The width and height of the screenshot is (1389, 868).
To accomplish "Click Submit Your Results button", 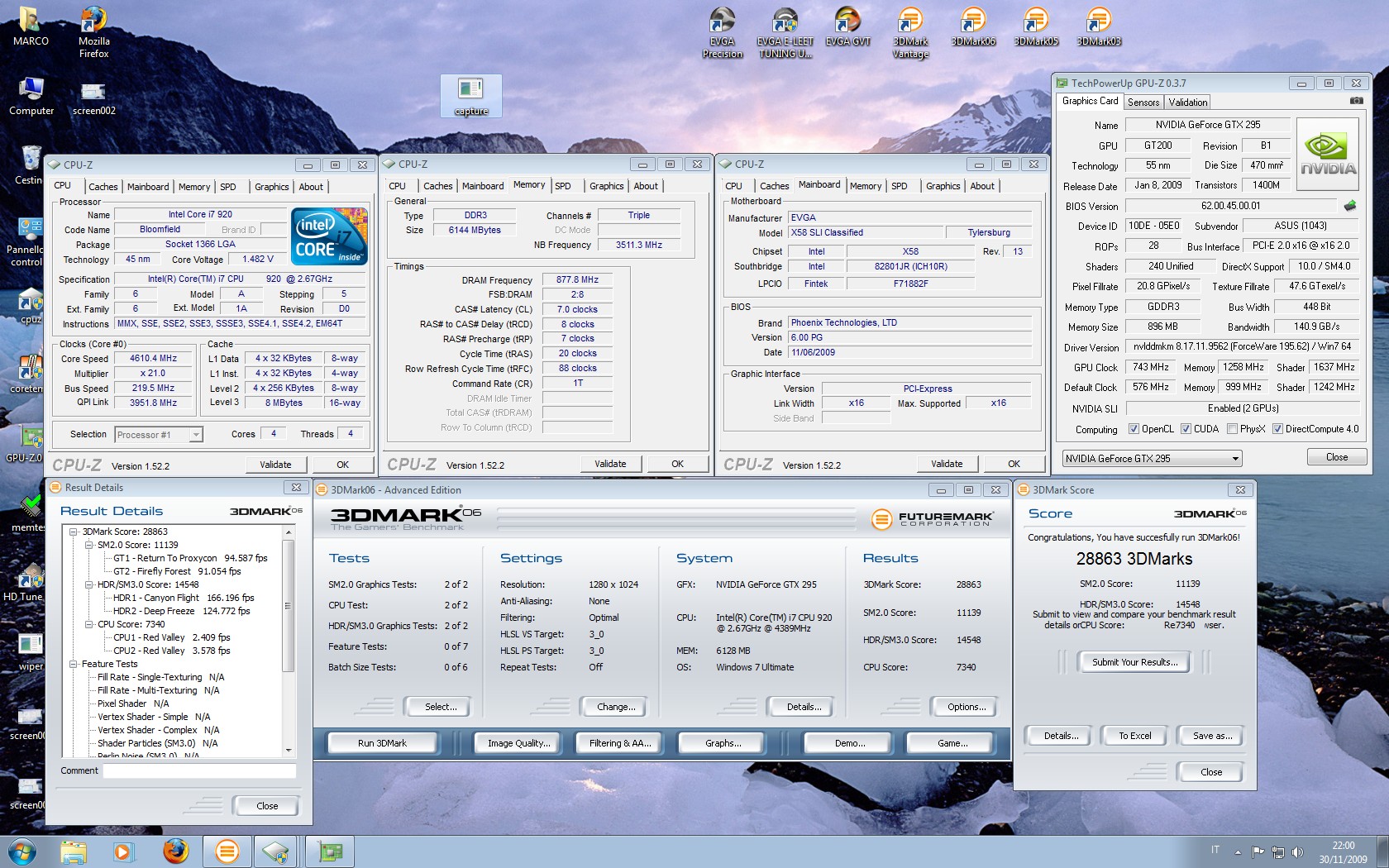I will [x=1134, y=662].
